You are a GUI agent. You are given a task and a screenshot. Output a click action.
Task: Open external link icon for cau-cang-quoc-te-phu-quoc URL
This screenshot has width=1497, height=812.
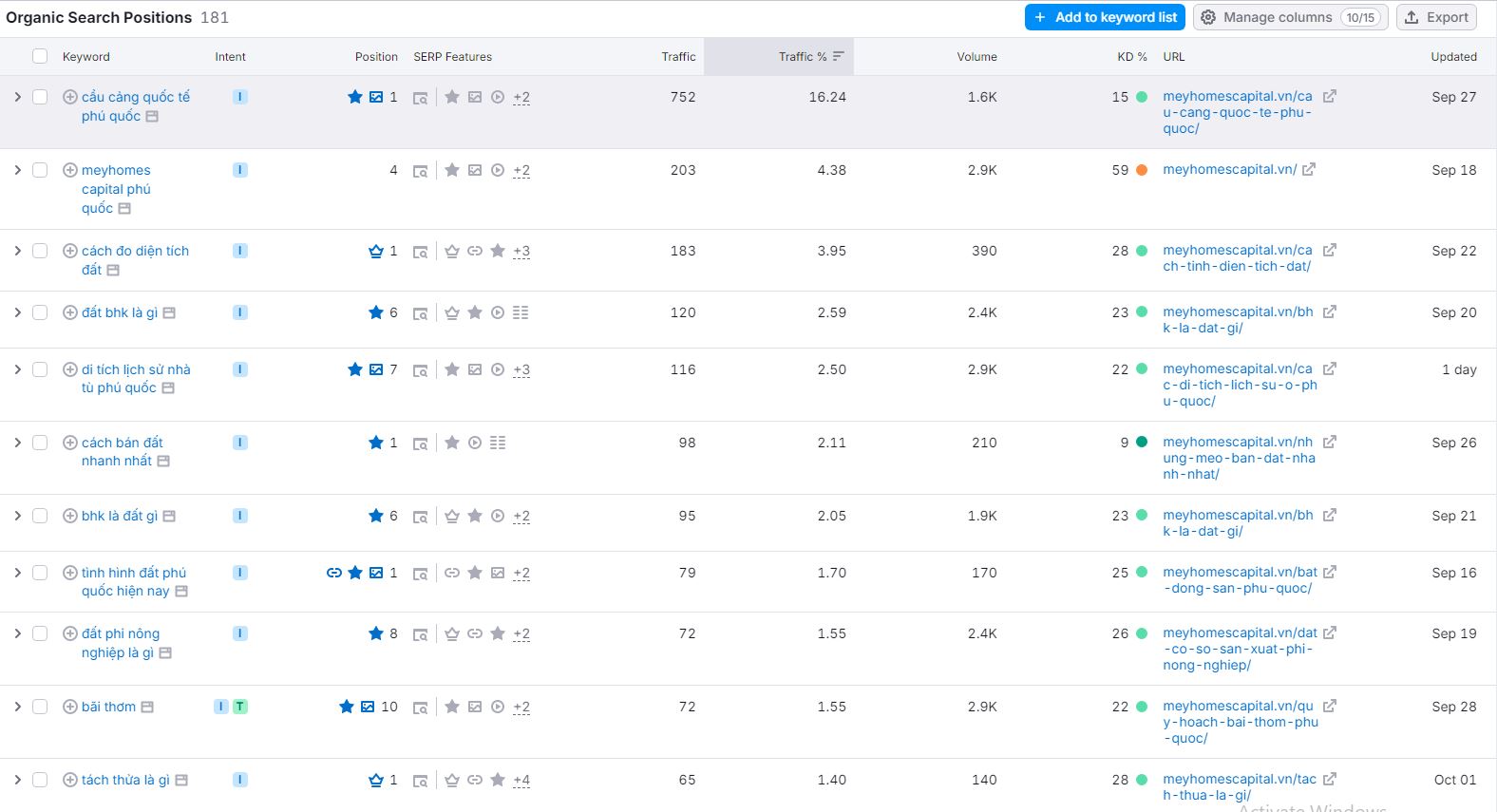(1330, 96)
